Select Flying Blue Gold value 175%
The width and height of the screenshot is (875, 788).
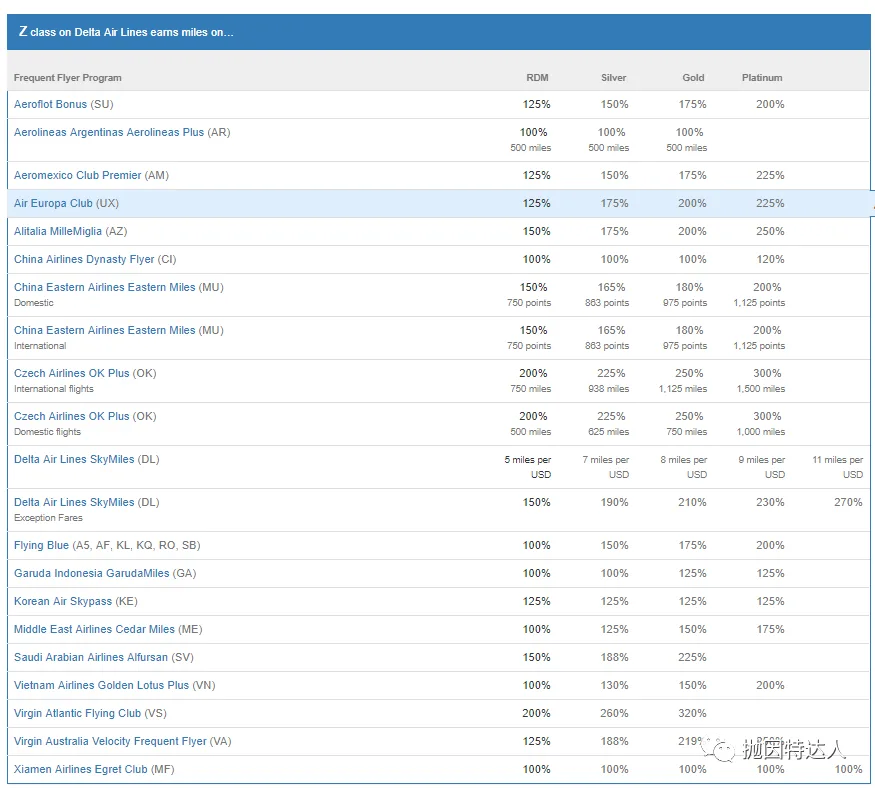pyautogui.click(x=693, y=545)
